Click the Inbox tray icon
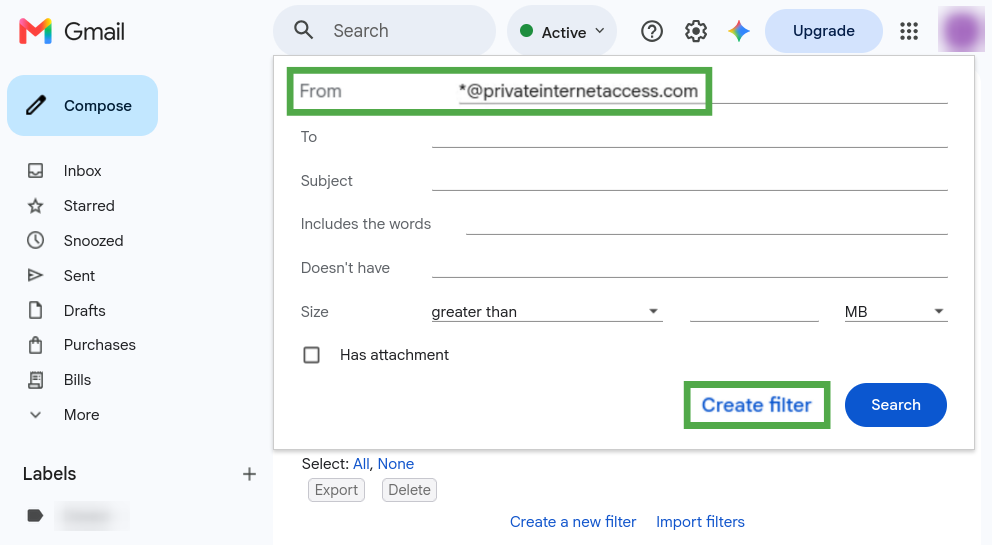 [x=35, y=171]
